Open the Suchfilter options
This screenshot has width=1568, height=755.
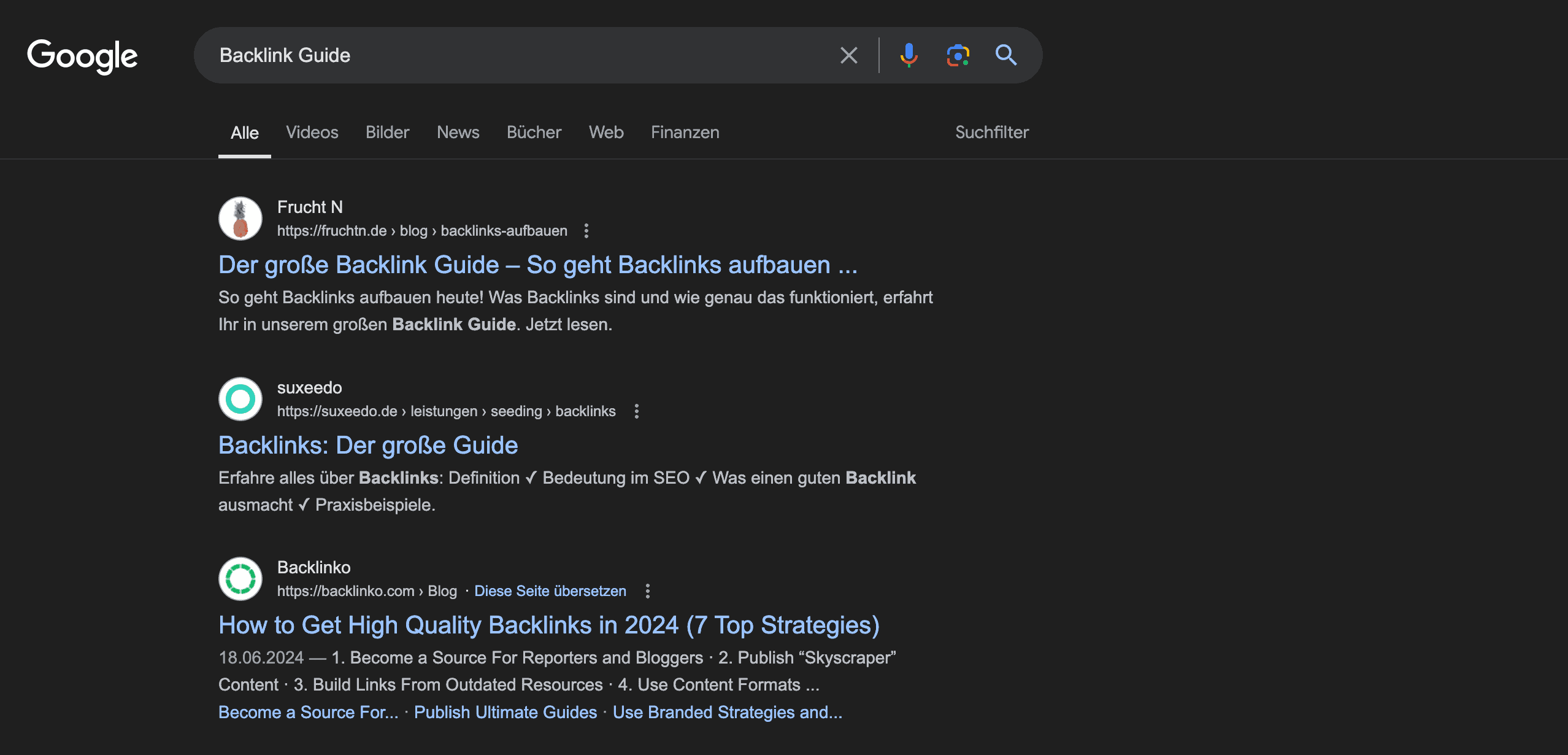coord(992,133)
